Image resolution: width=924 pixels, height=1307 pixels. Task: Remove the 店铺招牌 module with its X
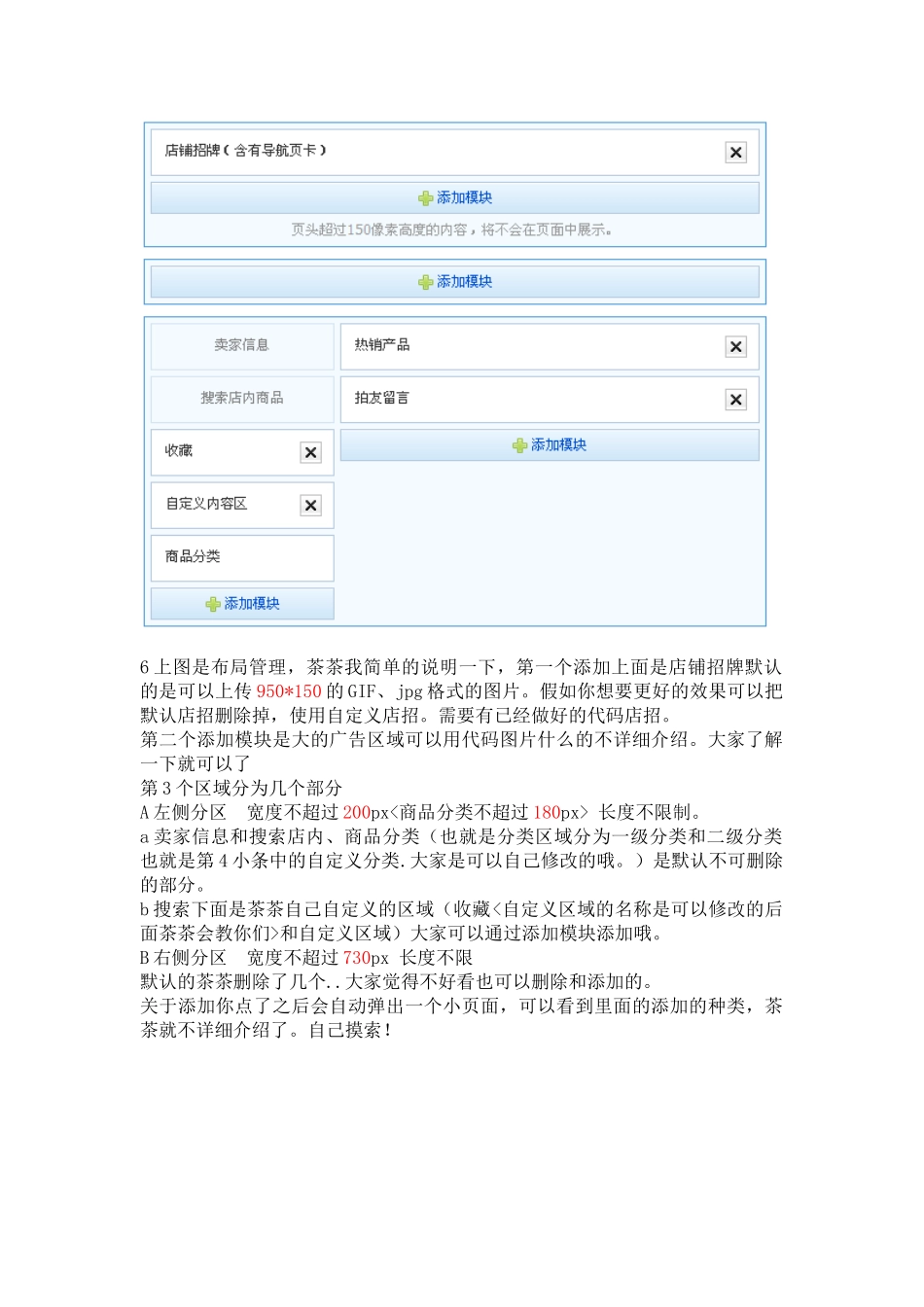735,152
